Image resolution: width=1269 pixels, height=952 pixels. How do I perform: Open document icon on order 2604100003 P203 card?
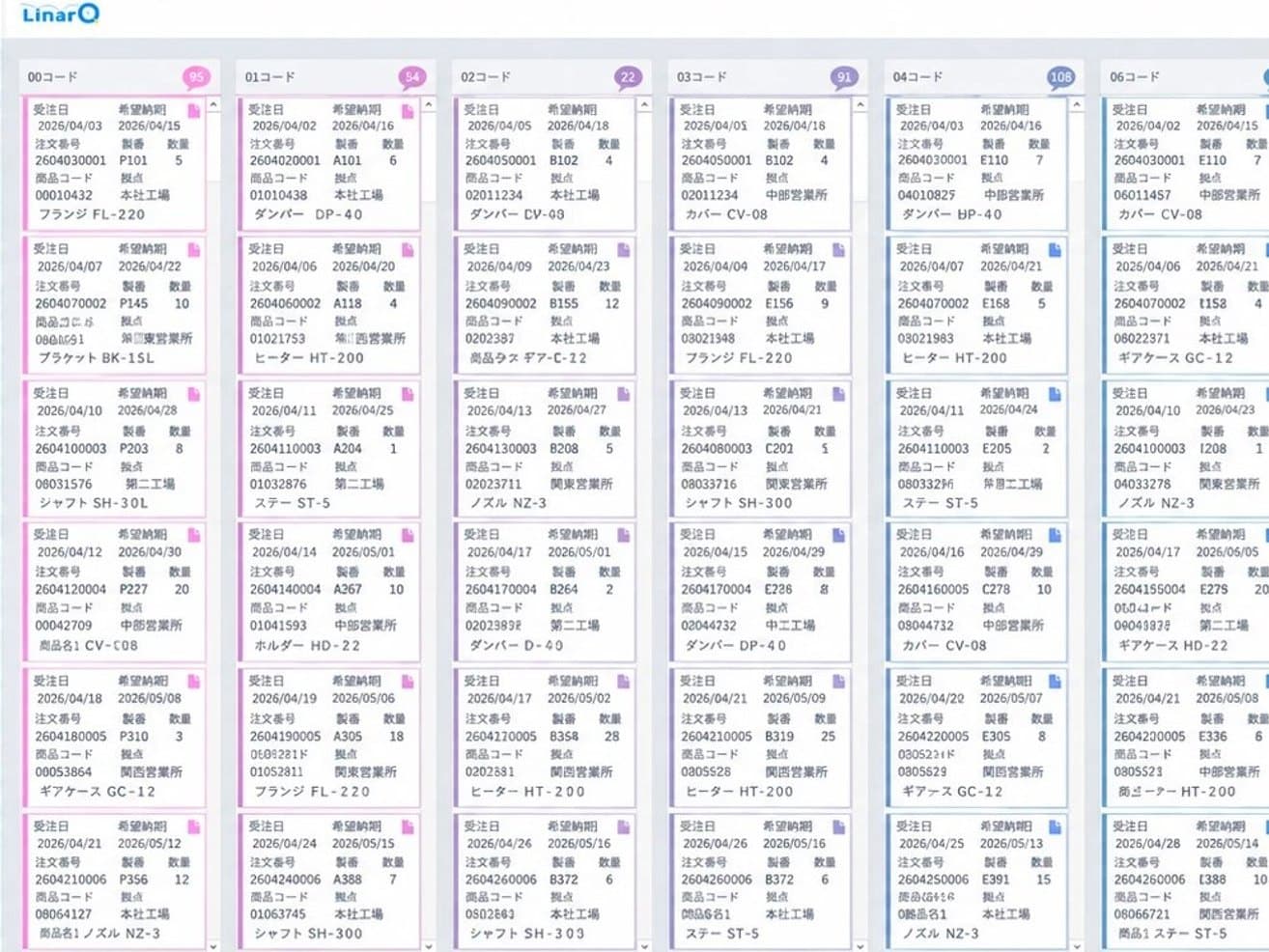coord(194,394)
